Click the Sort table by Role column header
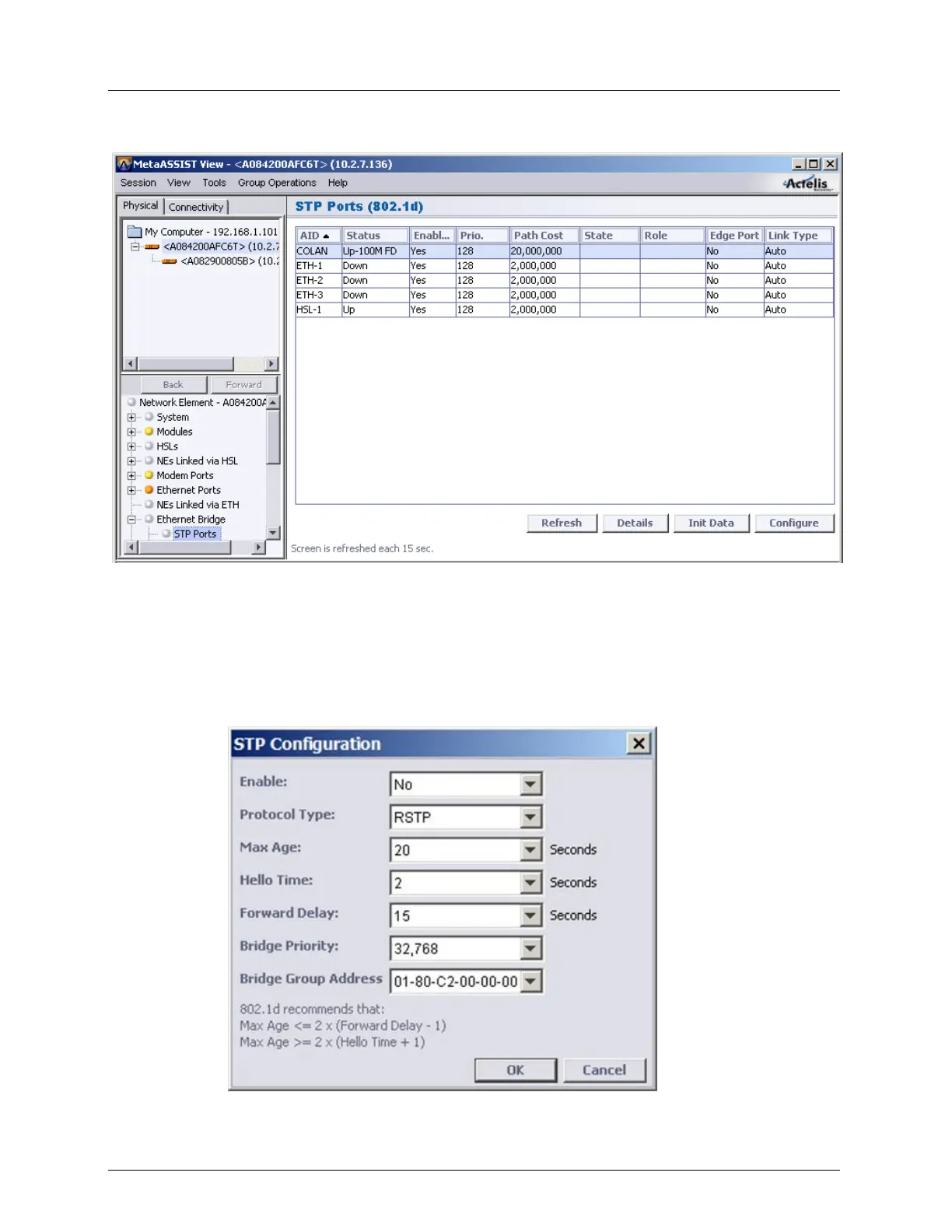This screenshot has width=952, height=1232. point(672,236)
